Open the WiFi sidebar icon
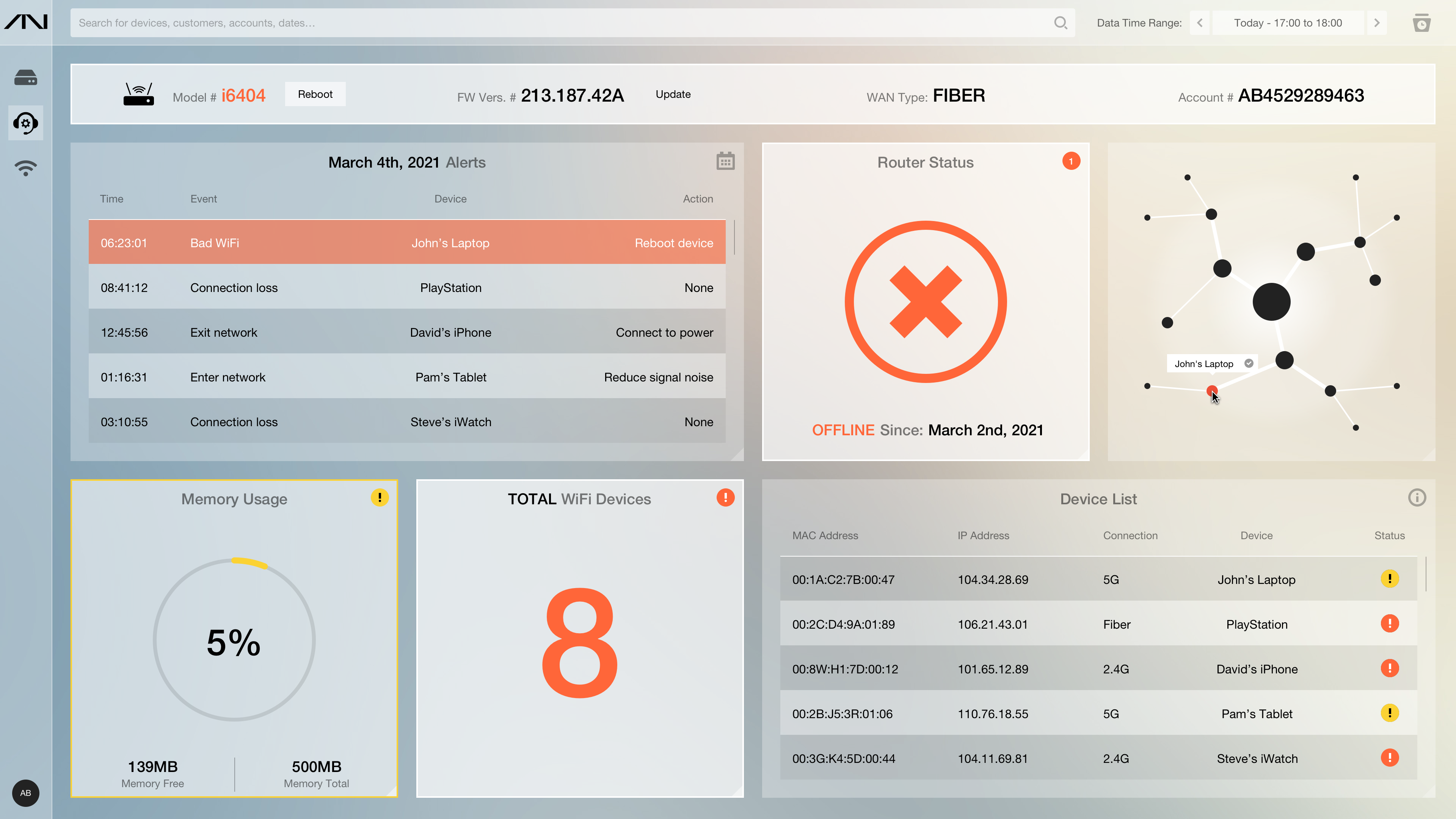This screenshot has width=1456, height=819. click(x=25, y=168)
